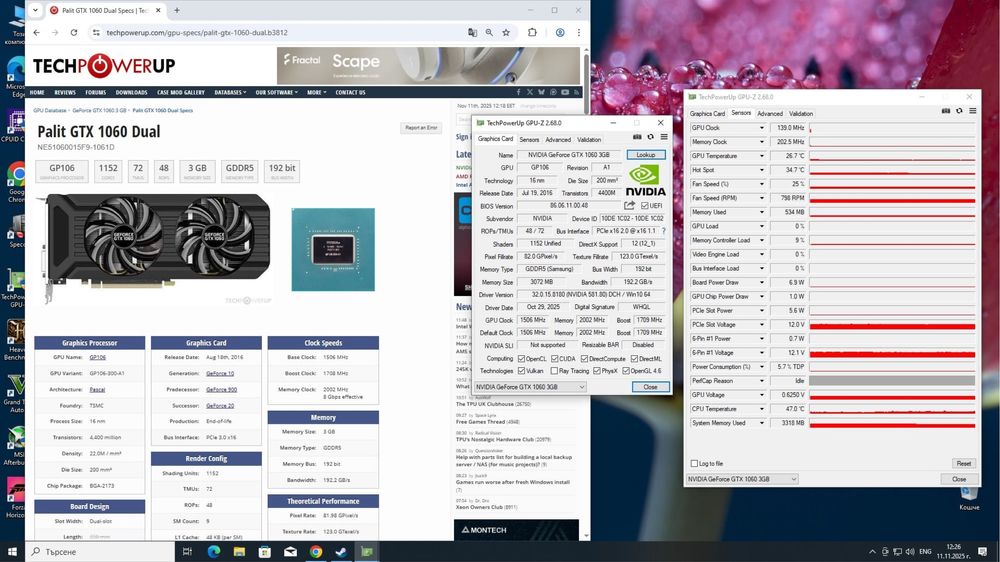
Task: Click the Lookup button in GPU-Z
Action: coord(646,155)
